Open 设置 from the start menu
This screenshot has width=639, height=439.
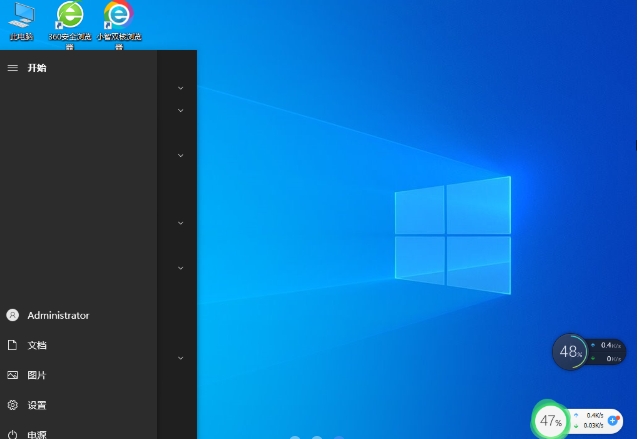(x=37, y=405)
